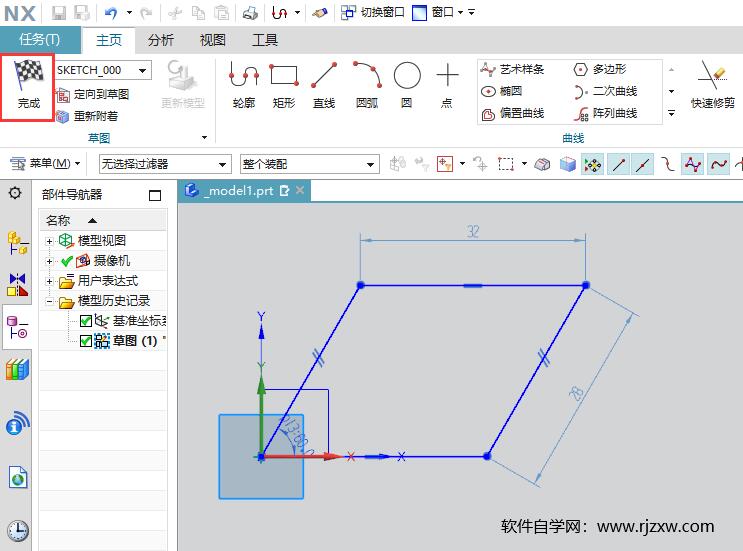Click the Finish sketch checkered flag

pyautogui.click(x=28, y=86)
